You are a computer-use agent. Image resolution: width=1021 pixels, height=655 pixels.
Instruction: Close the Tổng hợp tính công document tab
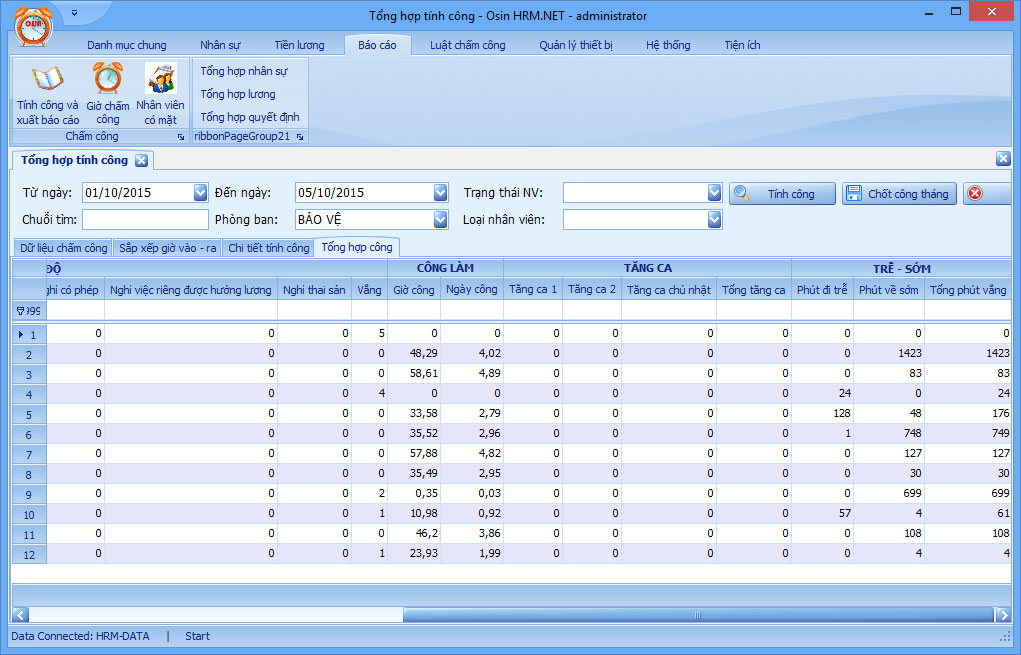click(141, 160)
